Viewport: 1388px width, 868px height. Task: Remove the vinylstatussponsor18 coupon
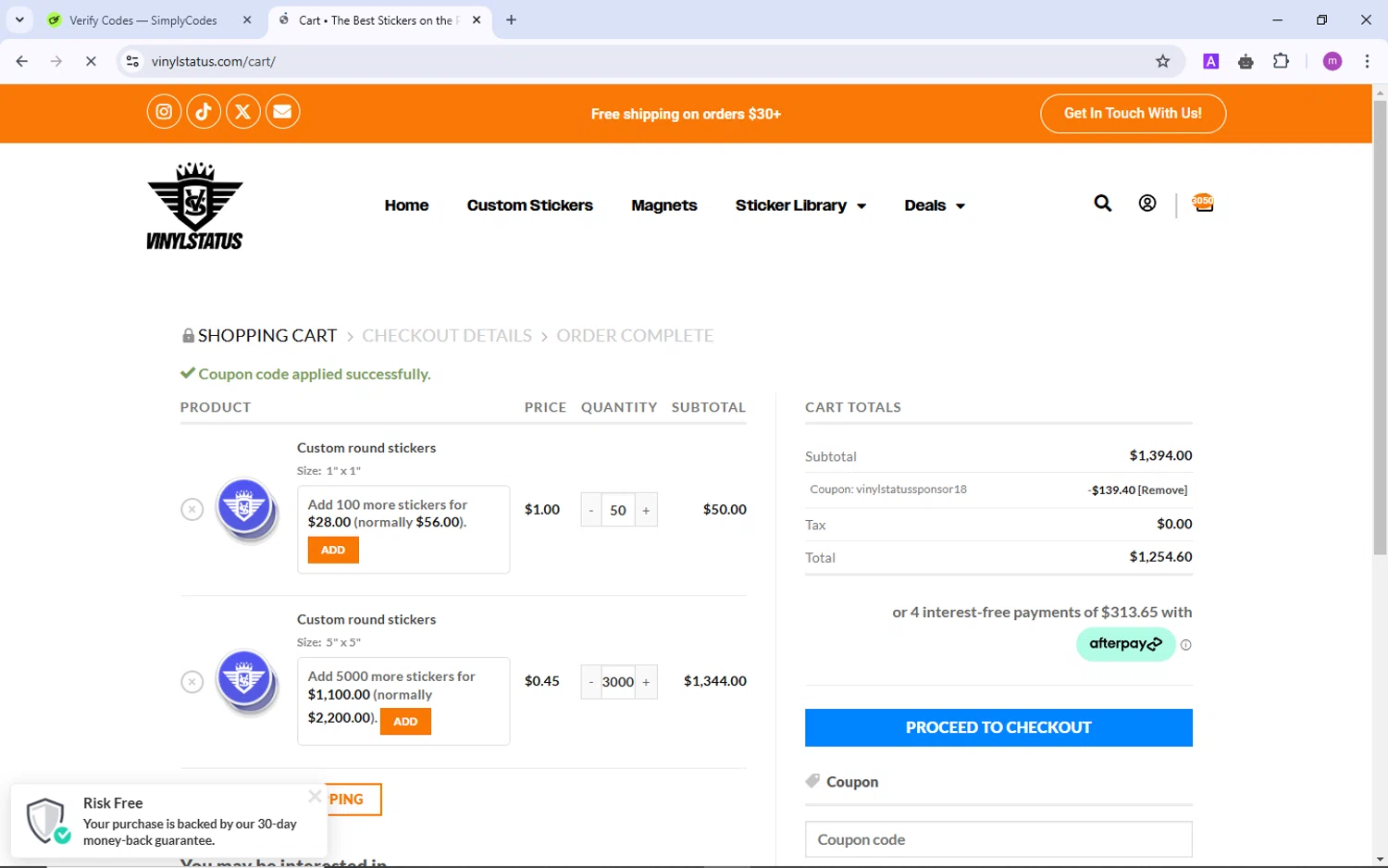click(x=1162, y=490)
